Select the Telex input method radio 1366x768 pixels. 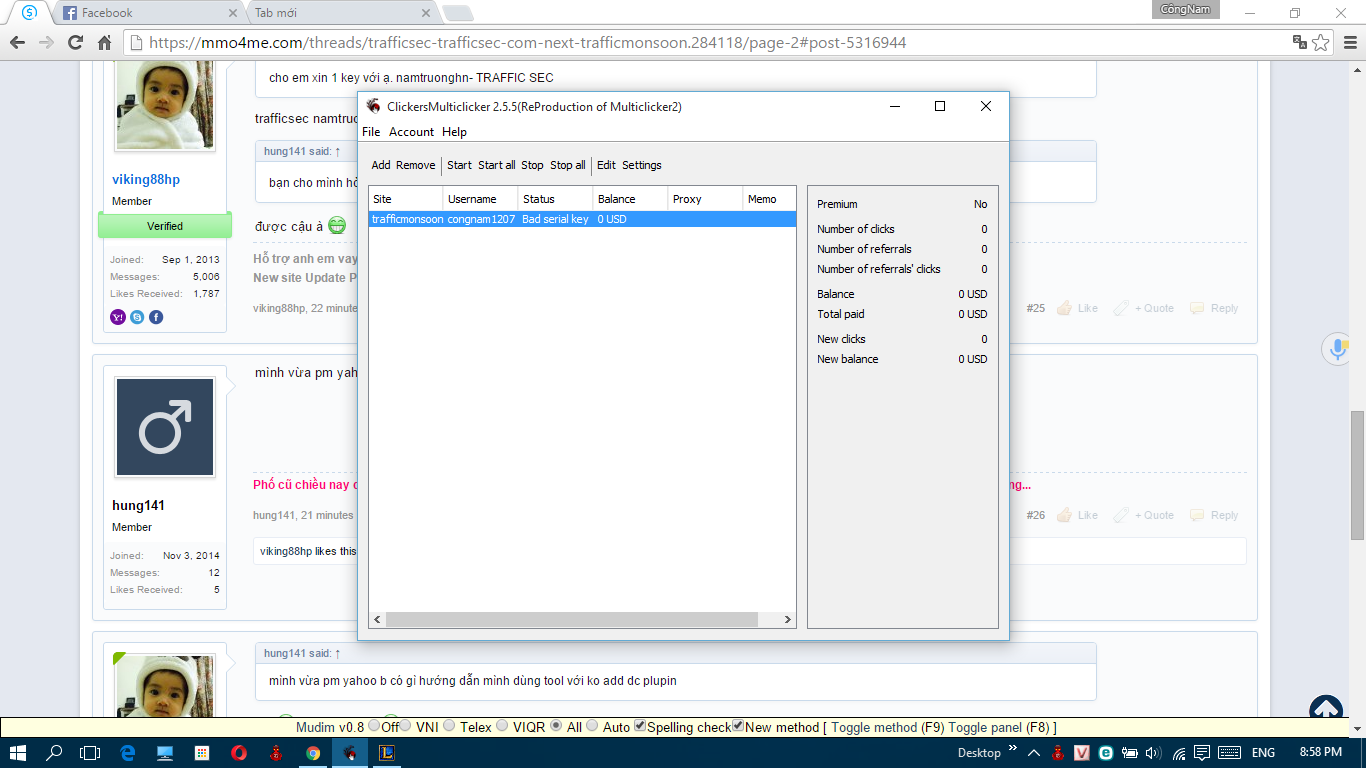(x=449, y=726)
